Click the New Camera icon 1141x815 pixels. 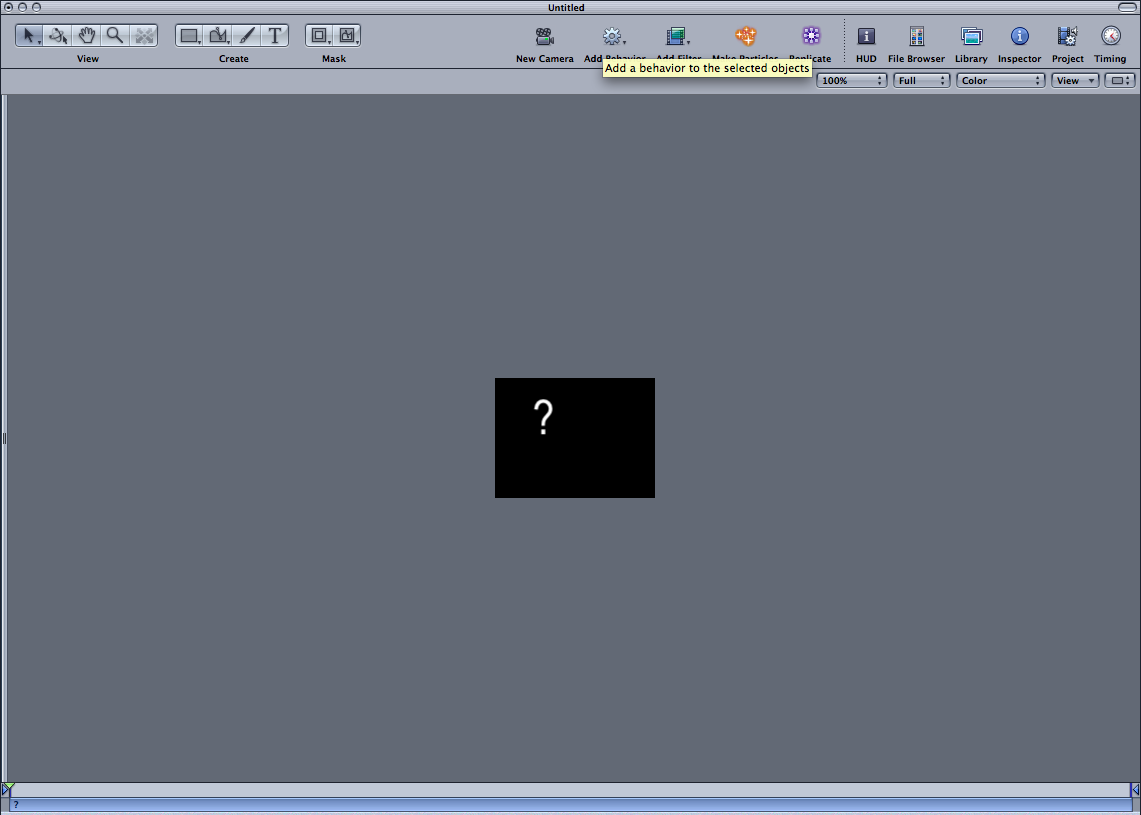click(544, 37)
